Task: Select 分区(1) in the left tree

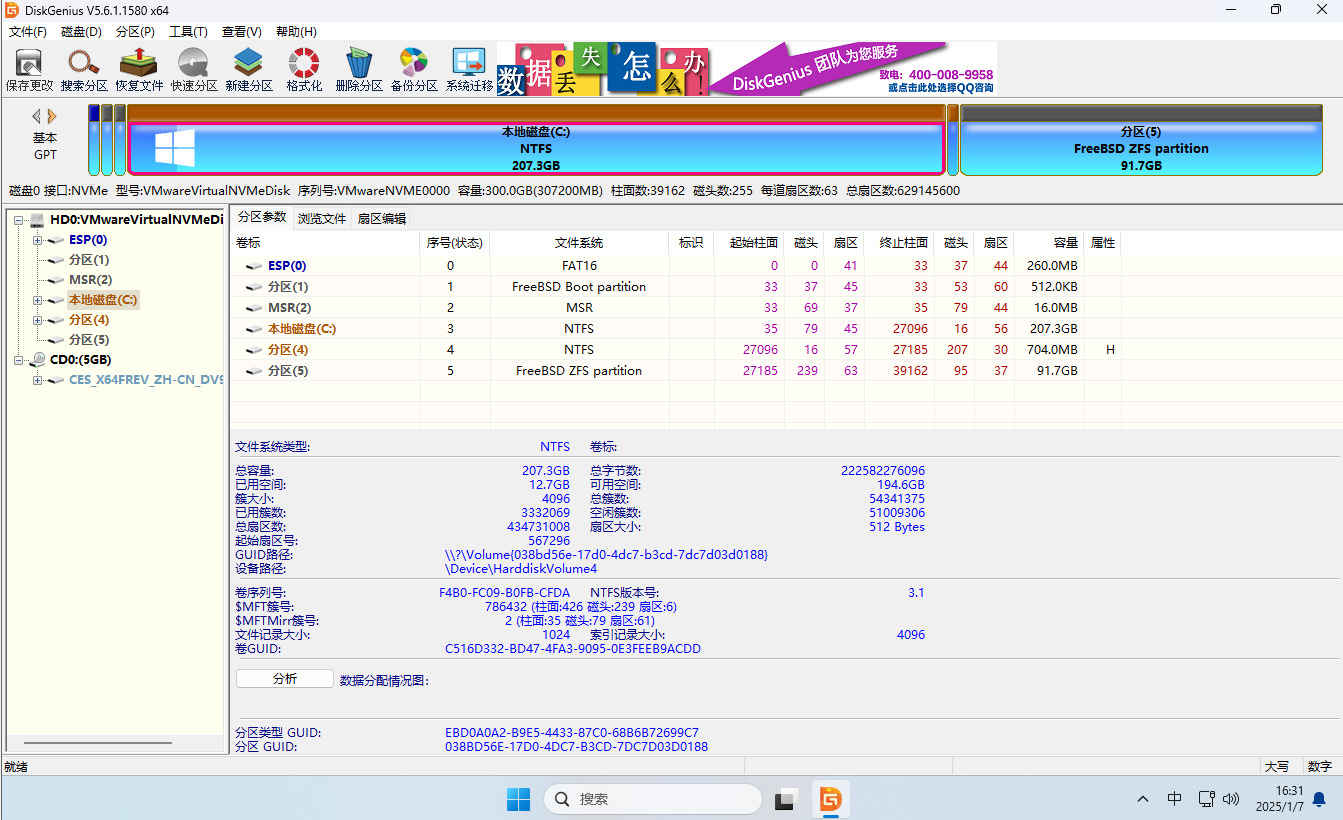Action: coord(89,260)
